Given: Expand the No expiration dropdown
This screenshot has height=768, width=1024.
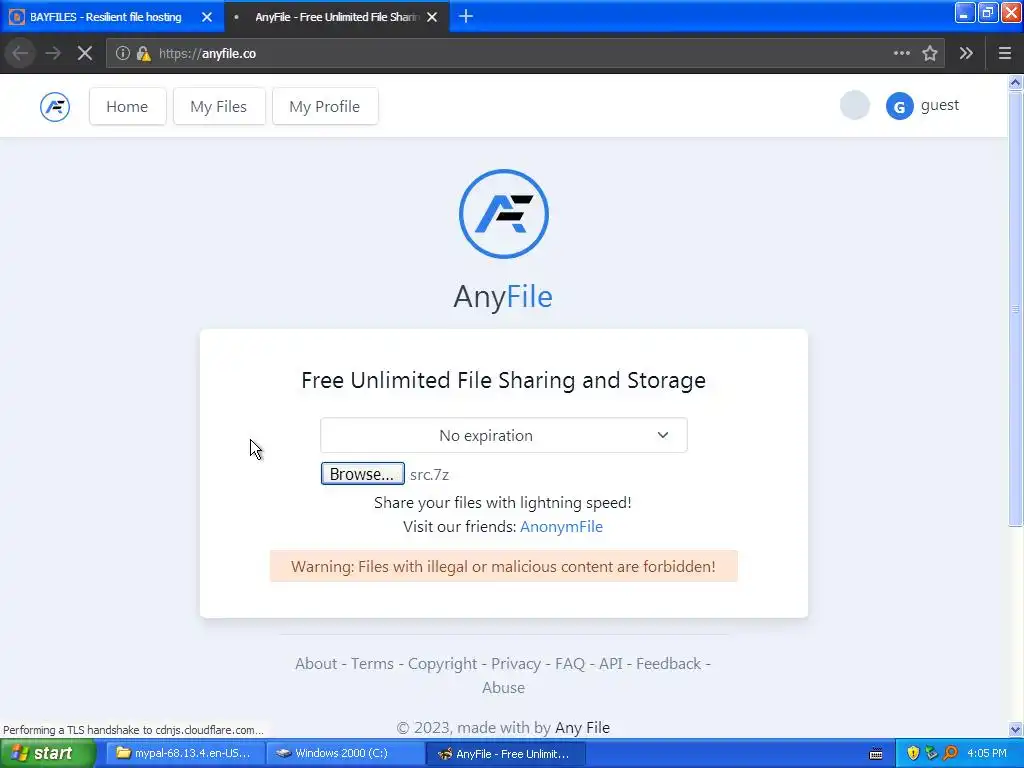Looking at the screenshot, I should (504, 435).
